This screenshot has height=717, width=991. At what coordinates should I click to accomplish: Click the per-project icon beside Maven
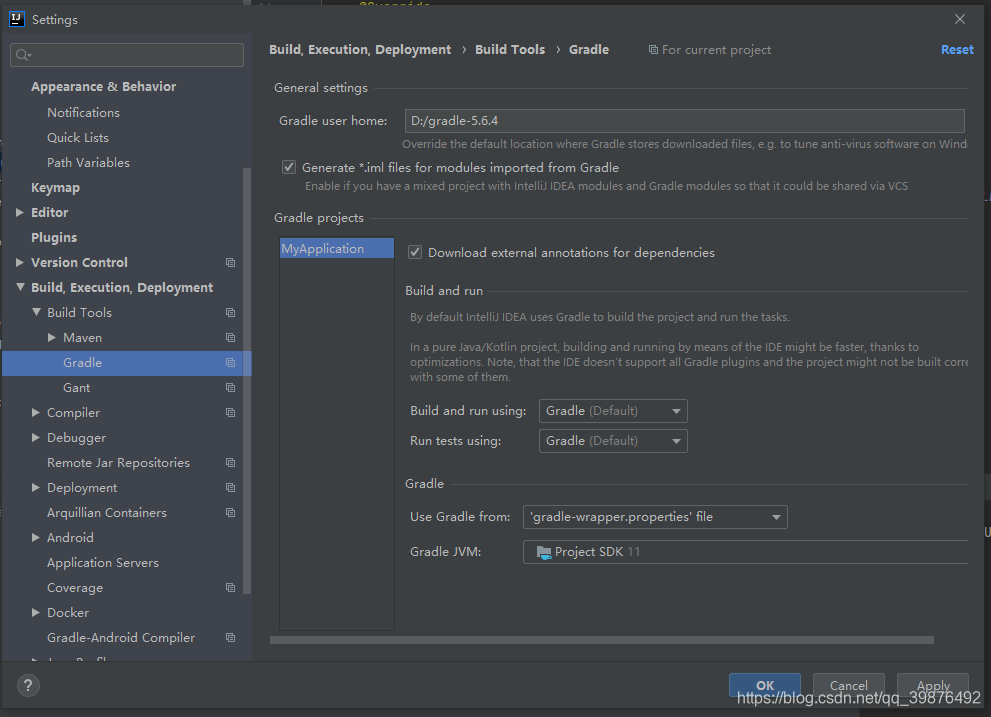click(x=230, y=337)
